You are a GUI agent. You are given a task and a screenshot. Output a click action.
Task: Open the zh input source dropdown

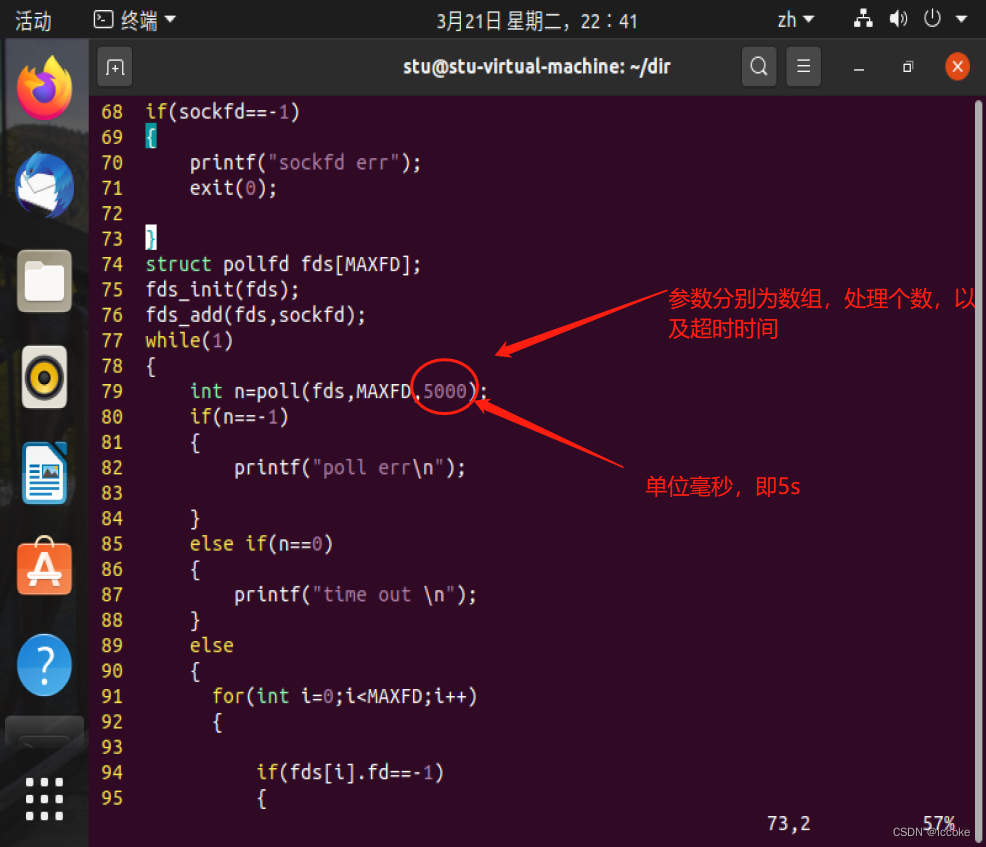(x=795, y=20)
